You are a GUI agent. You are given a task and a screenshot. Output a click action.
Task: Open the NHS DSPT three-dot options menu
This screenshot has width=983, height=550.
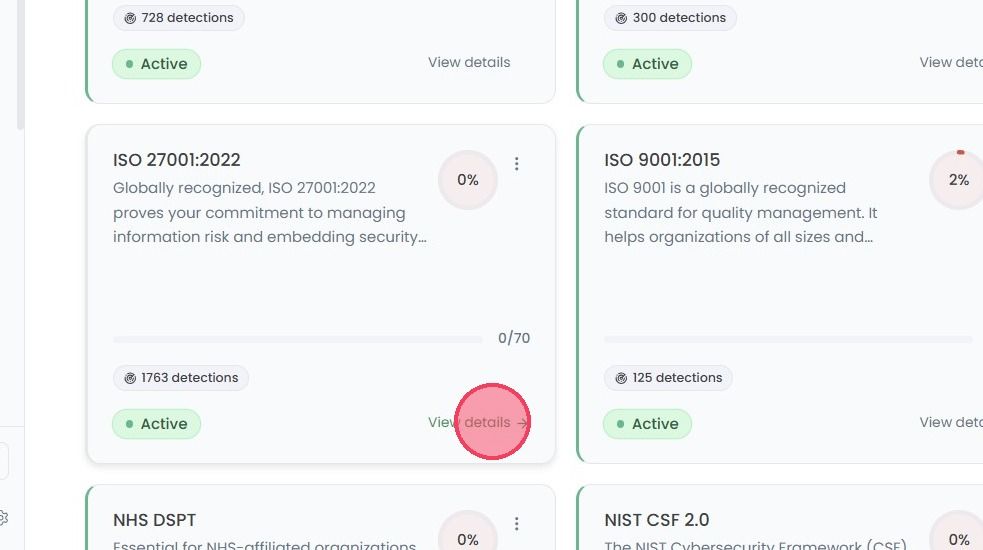pos(517,524)
